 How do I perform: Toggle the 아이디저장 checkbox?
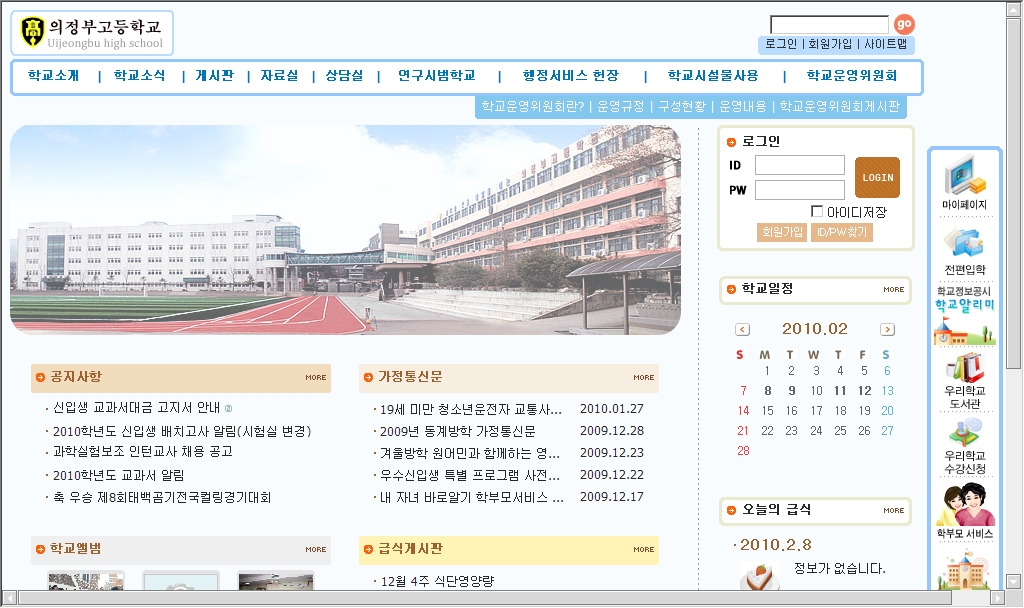pyautogui.click(x=817, y=211)
